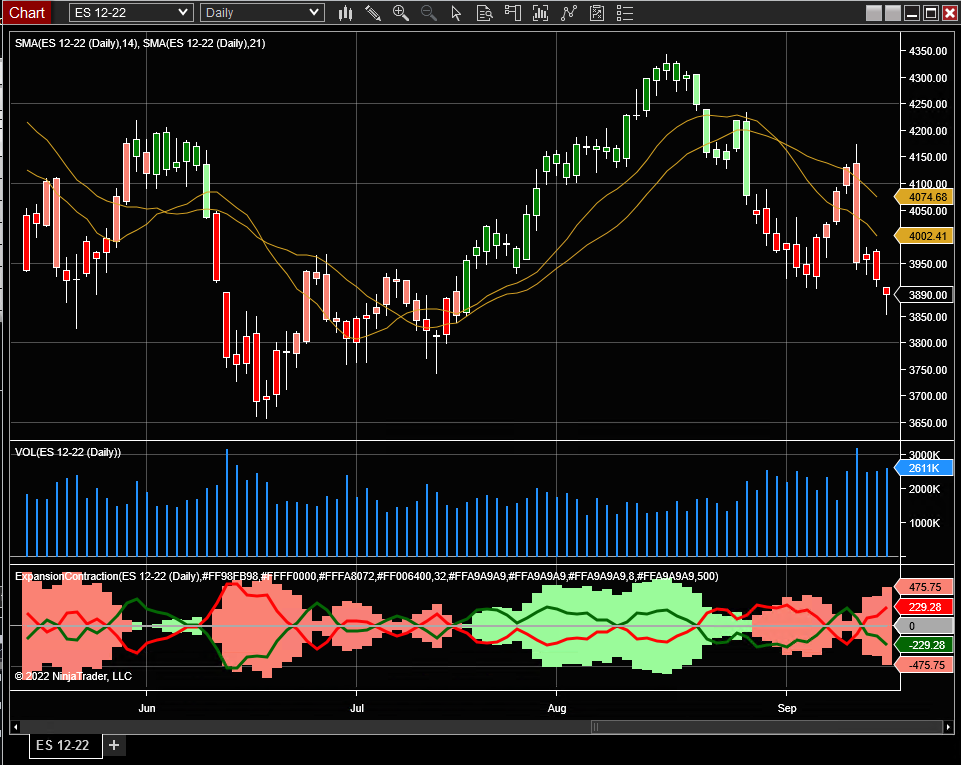Click the scrollbar left arrow
The width and height of the screenshot is (961, 765).
15,727
